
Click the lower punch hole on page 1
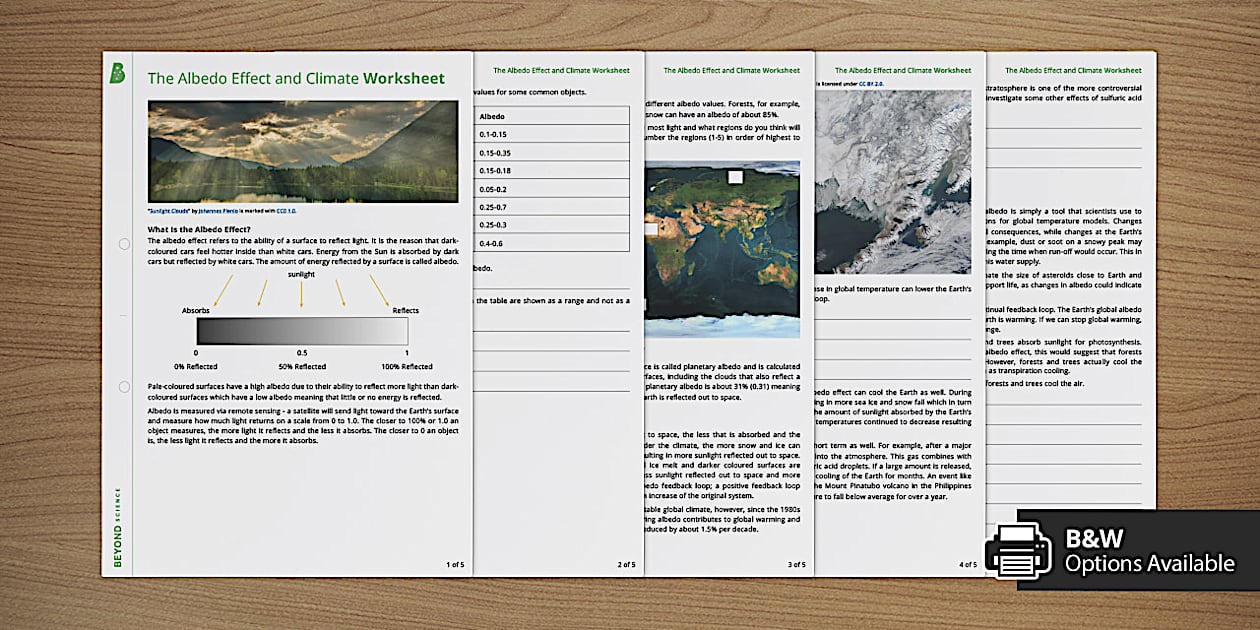coord(124,386)
